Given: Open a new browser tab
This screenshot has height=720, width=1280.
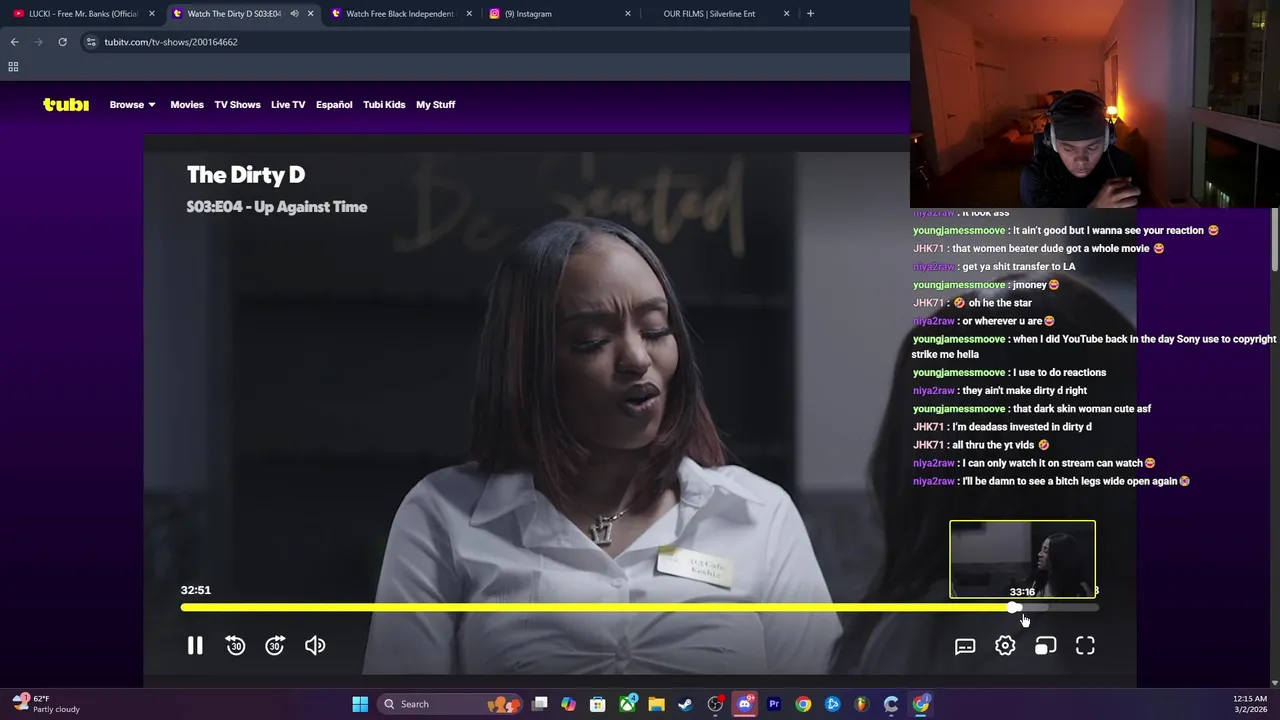Looking at the screenshot, I should 810,14.
